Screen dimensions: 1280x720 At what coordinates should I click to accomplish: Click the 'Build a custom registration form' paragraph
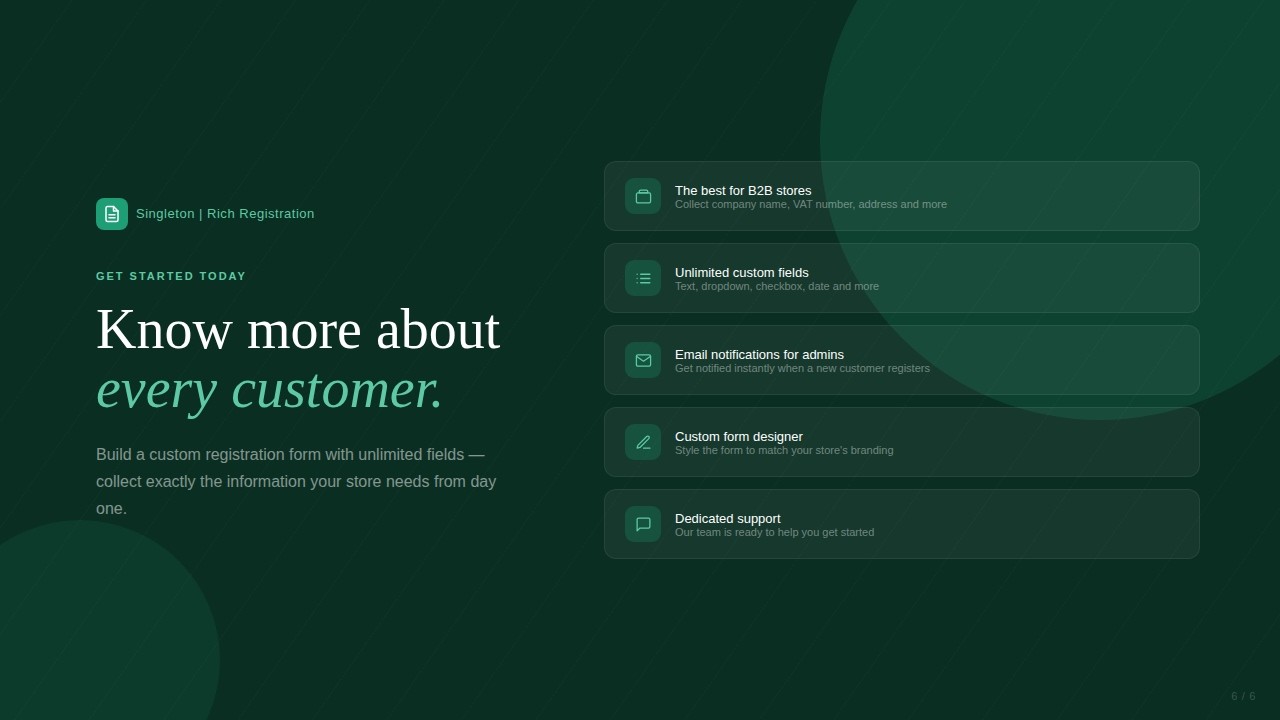[x=296, y=482]
